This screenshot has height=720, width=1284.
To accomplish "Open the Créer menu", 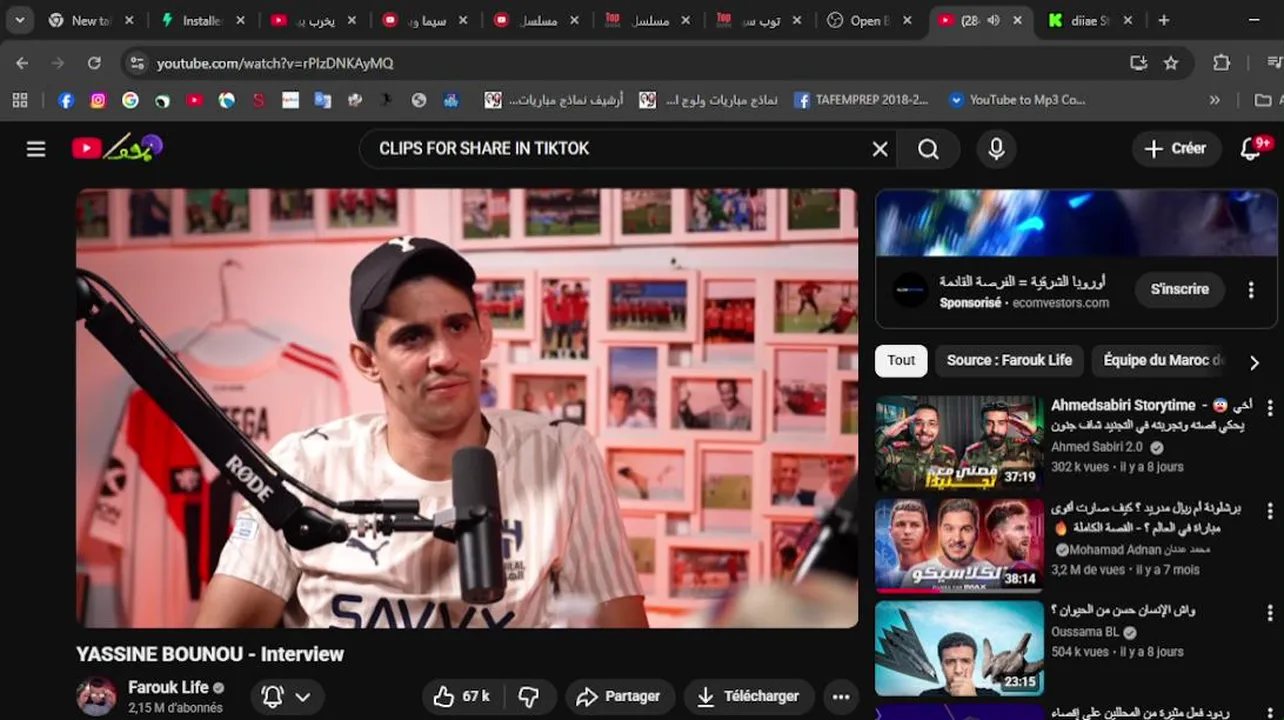I will (x=1176, y=149).
